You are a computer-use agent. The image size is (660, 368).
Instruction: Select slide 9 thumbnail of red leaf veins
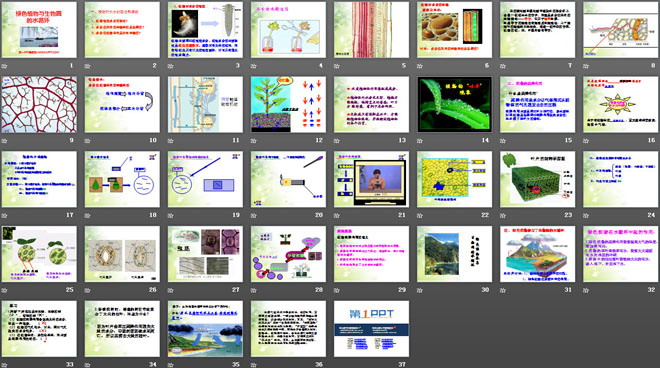tap(39, 104)
